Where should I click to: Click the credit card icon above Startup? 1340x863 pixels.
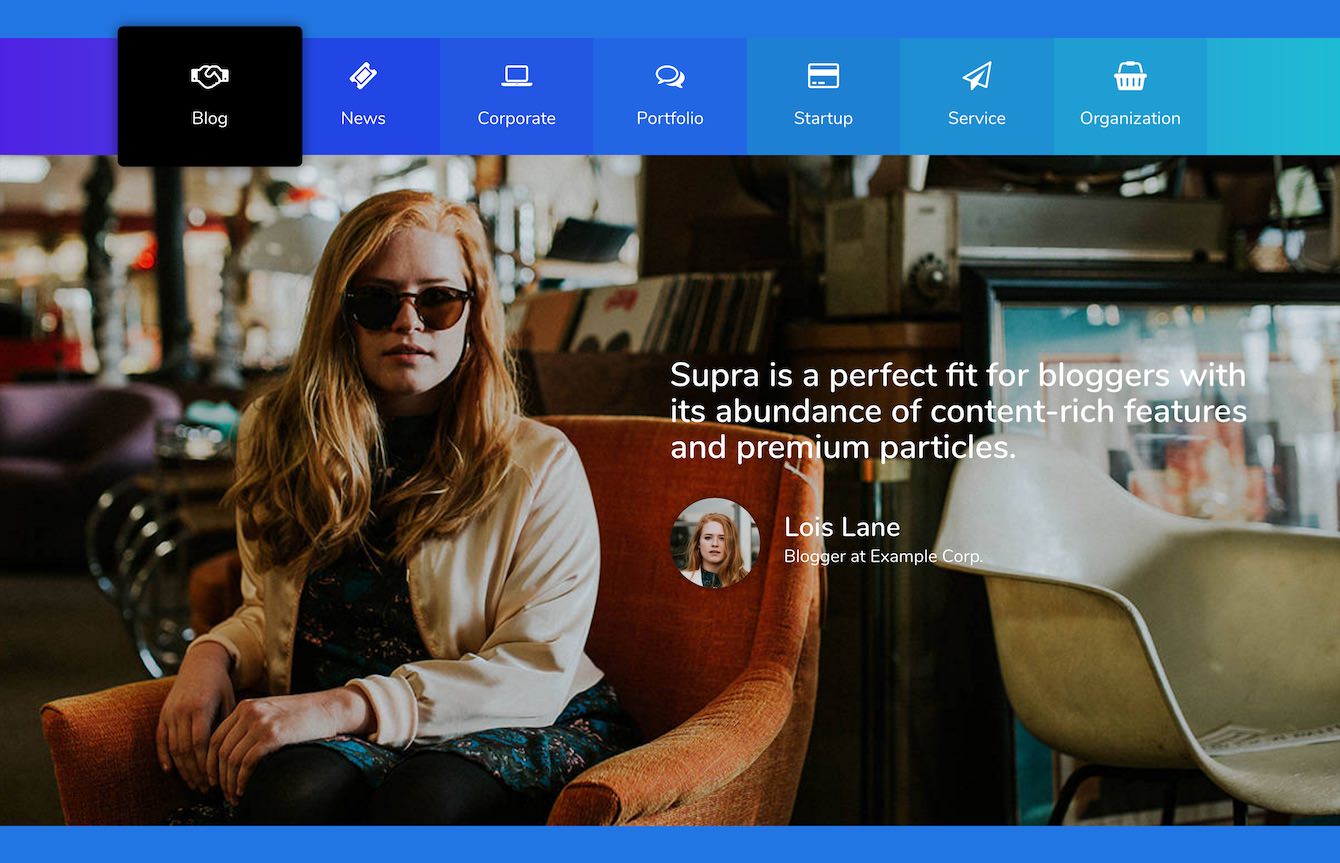823,76
